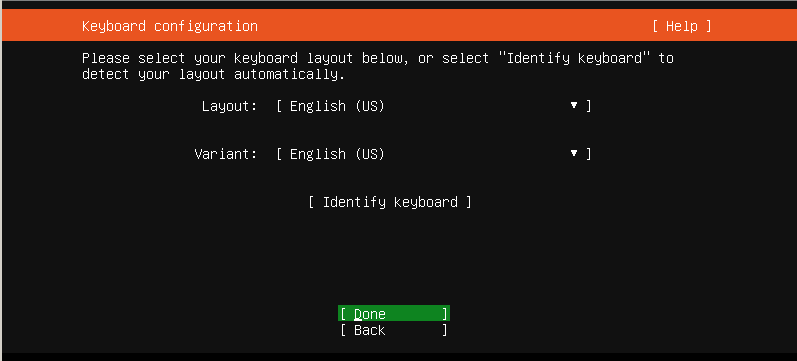The height and width of the screenshot is (361, 797).
Task: Go back using the Back button
Action: tap(394, 330)
